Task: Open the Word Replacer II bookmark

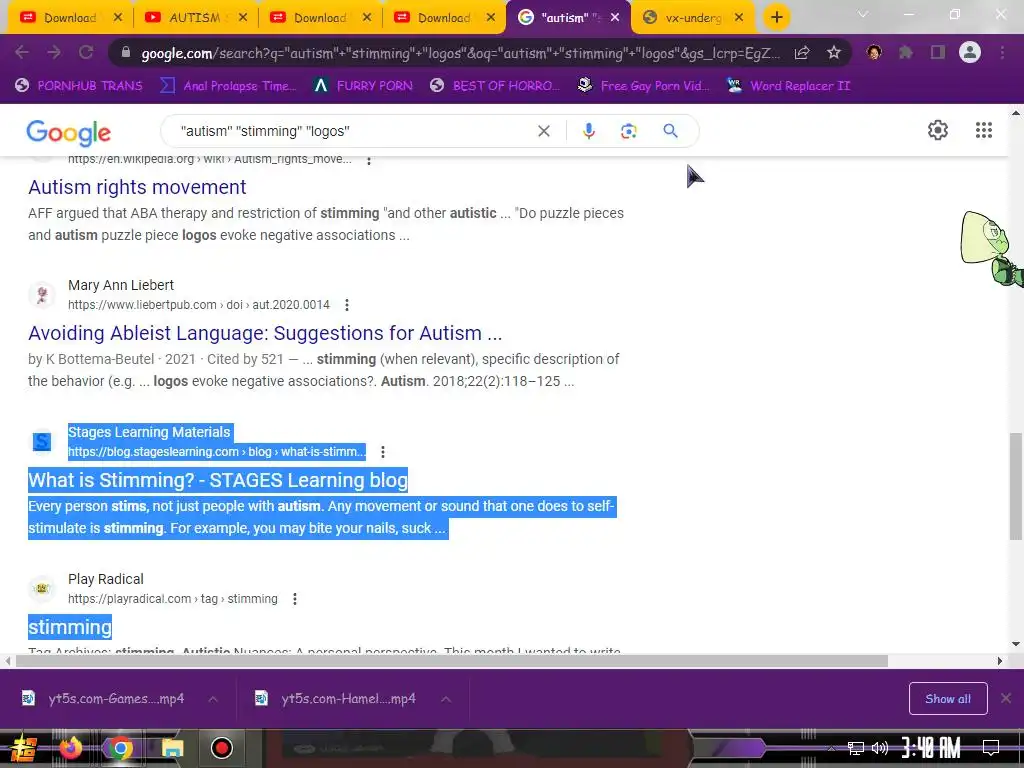Action: [788, 86]
